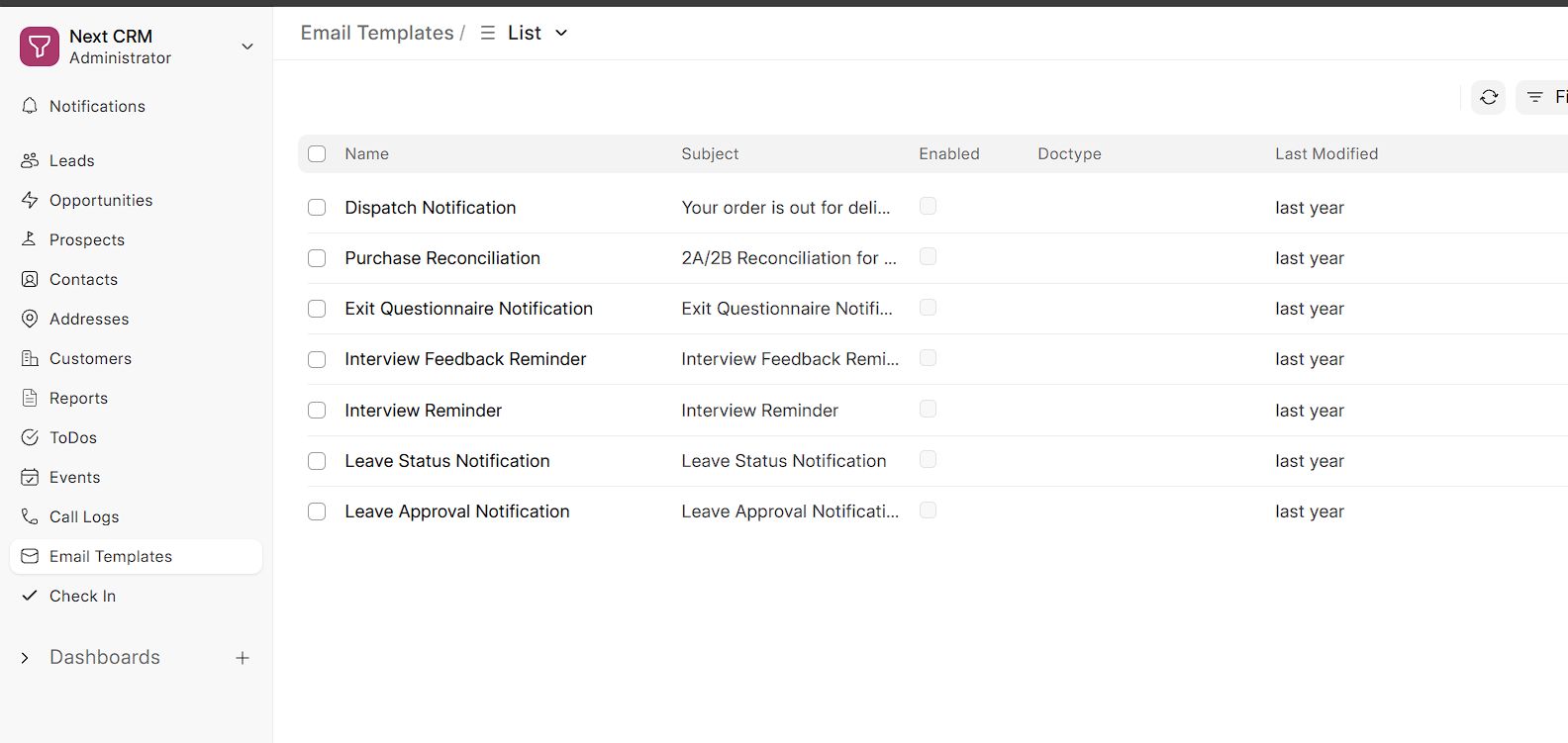1568x743 pixels.
Task: Open the filter button
Action: point(1542,97)
